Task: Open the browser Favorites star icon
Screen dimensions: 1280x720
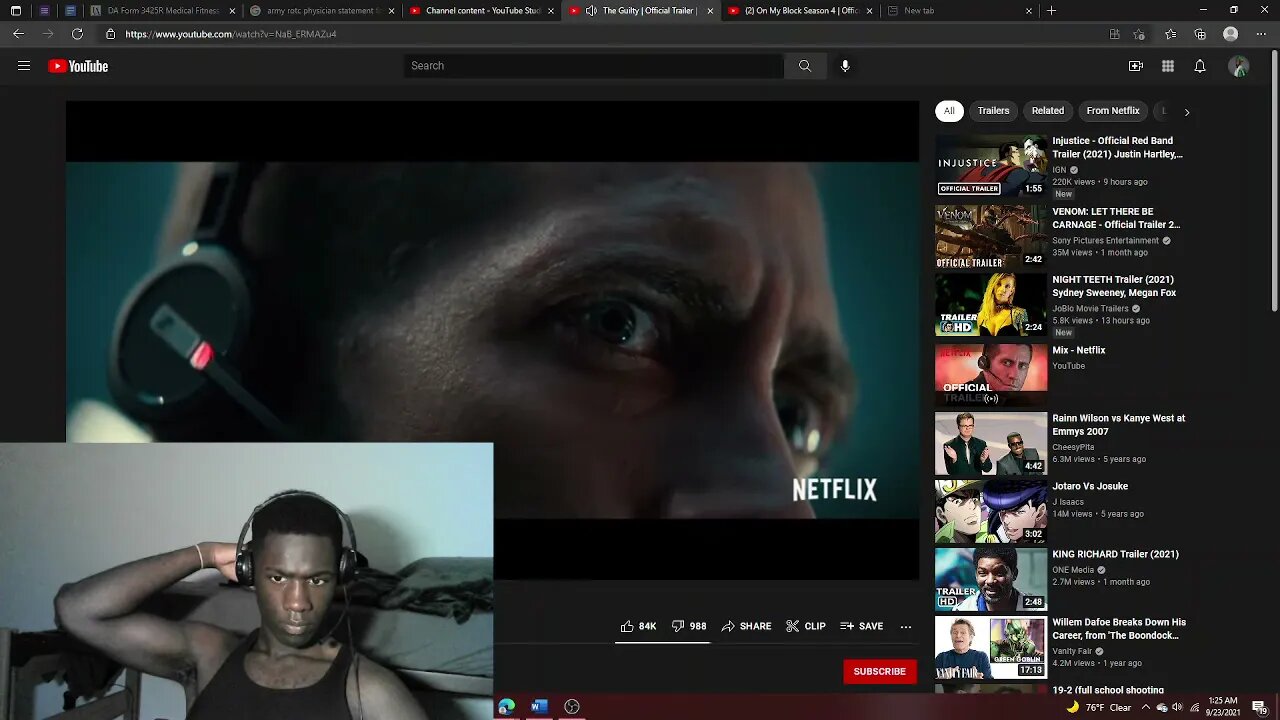Action: [x=1171, y=34]
